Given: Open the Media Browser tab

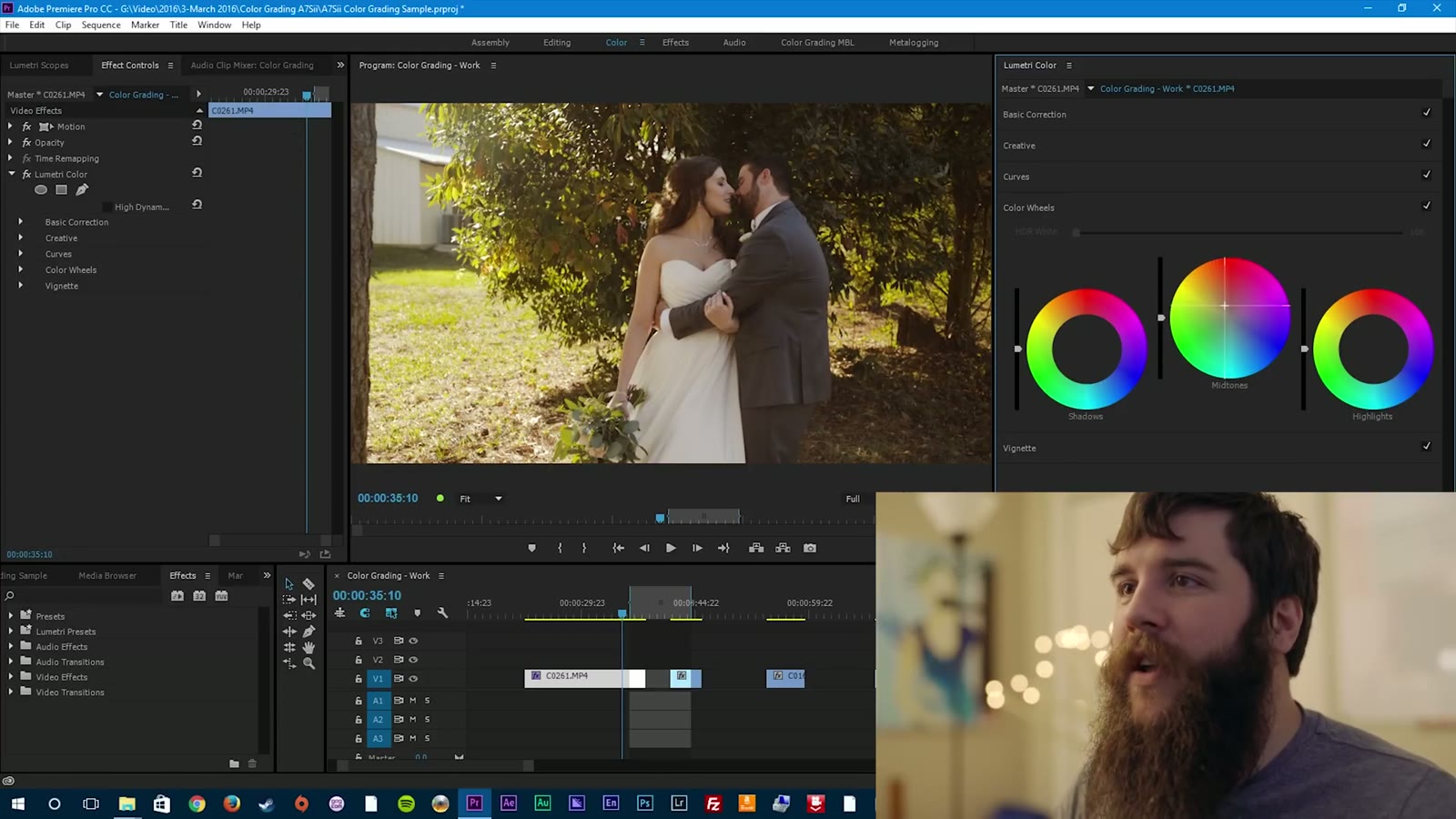Looking at the screenshot, I should [107, 575].
